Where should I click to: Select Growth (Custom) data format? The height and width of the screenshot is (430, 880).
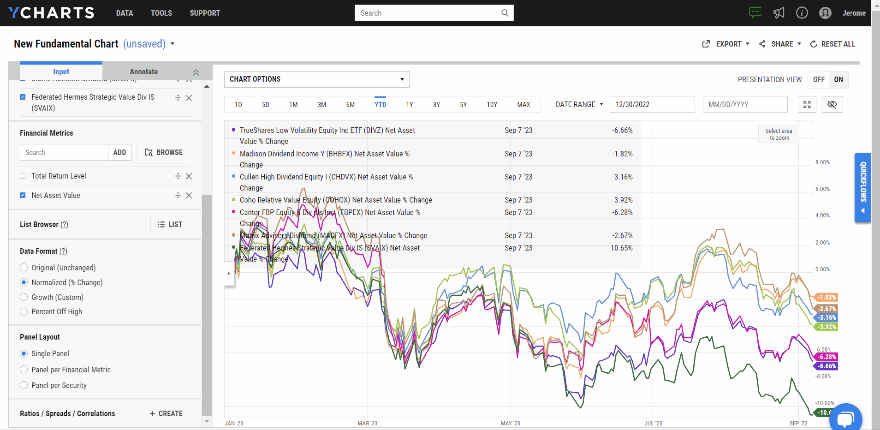click(24, 297)
